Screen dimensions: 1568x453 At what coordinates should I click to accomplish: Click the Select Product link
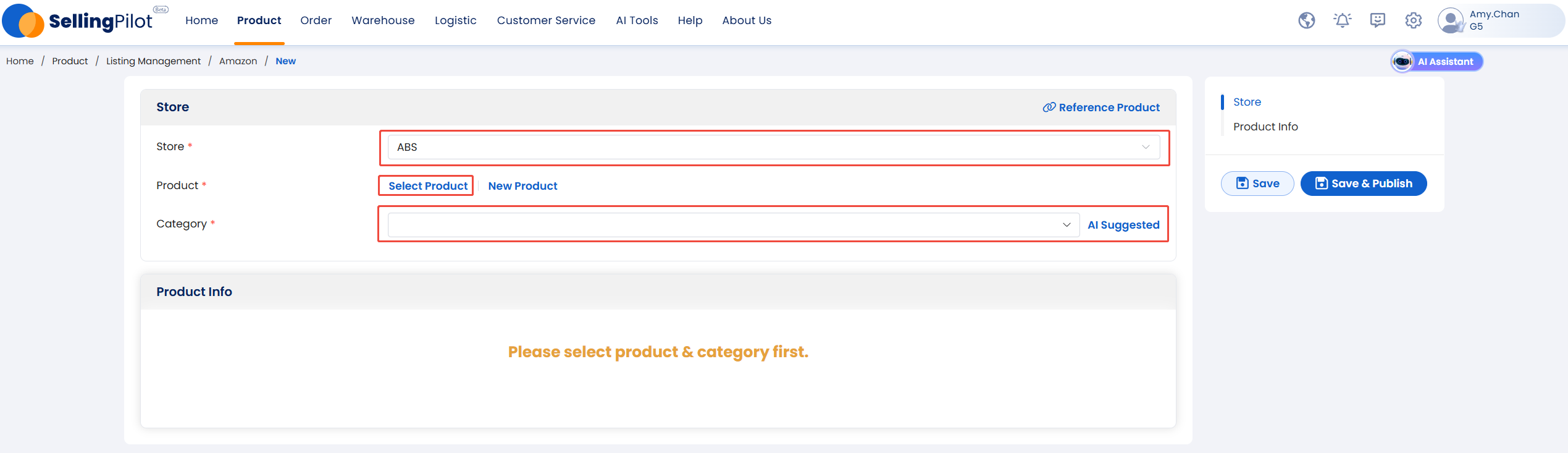428,186
